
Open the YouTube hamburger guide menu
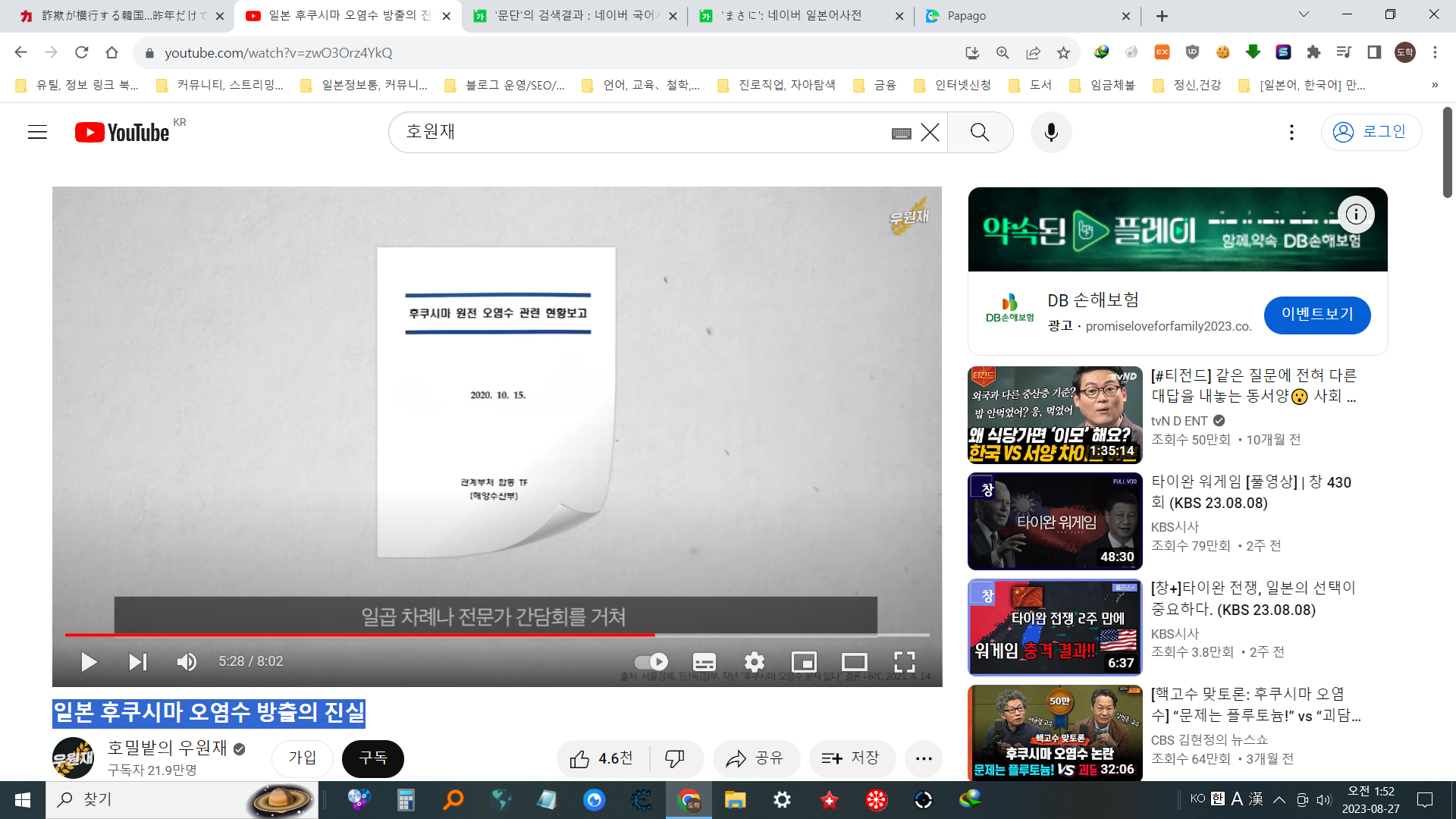pyautogui.click(x=37, y=133)
